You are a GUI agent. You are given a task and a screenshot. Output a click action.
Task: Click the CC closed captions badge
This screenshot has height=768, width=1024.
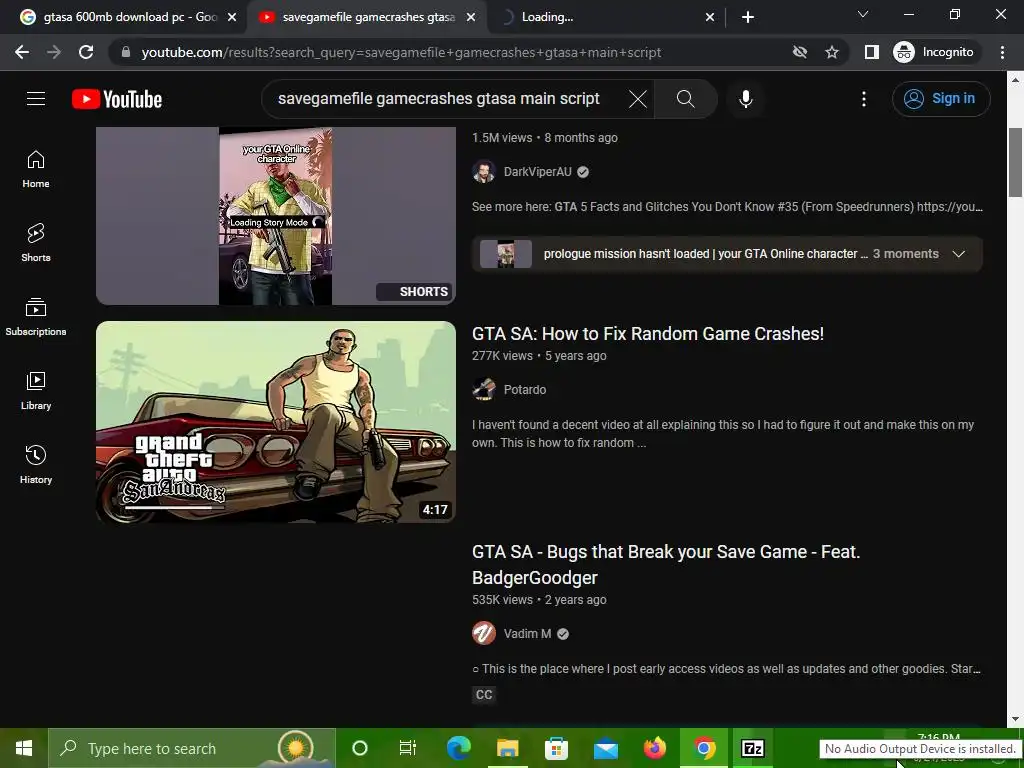point(483,694)
